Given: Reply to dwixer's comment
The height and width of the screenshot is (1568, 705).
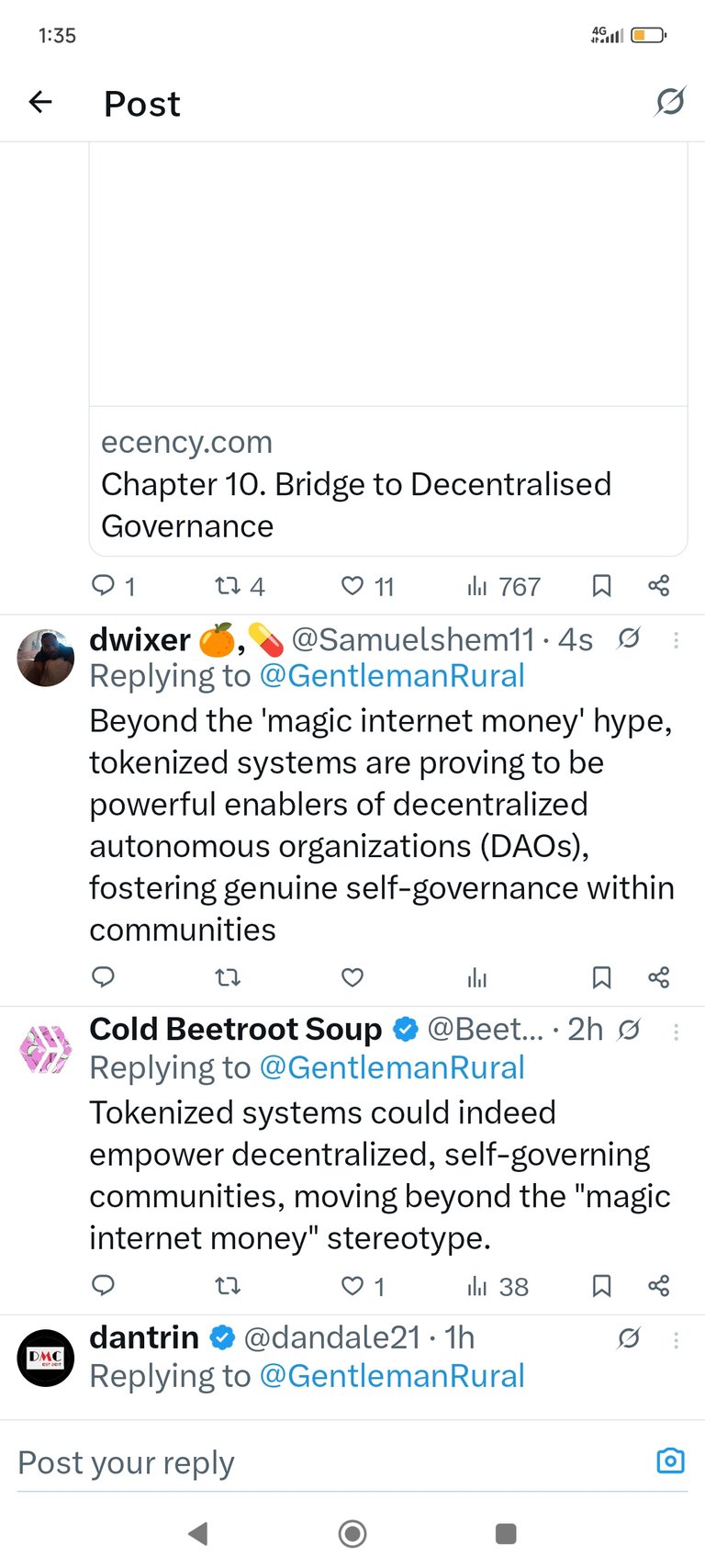Looking at the screenshot, I should [104, 976].
